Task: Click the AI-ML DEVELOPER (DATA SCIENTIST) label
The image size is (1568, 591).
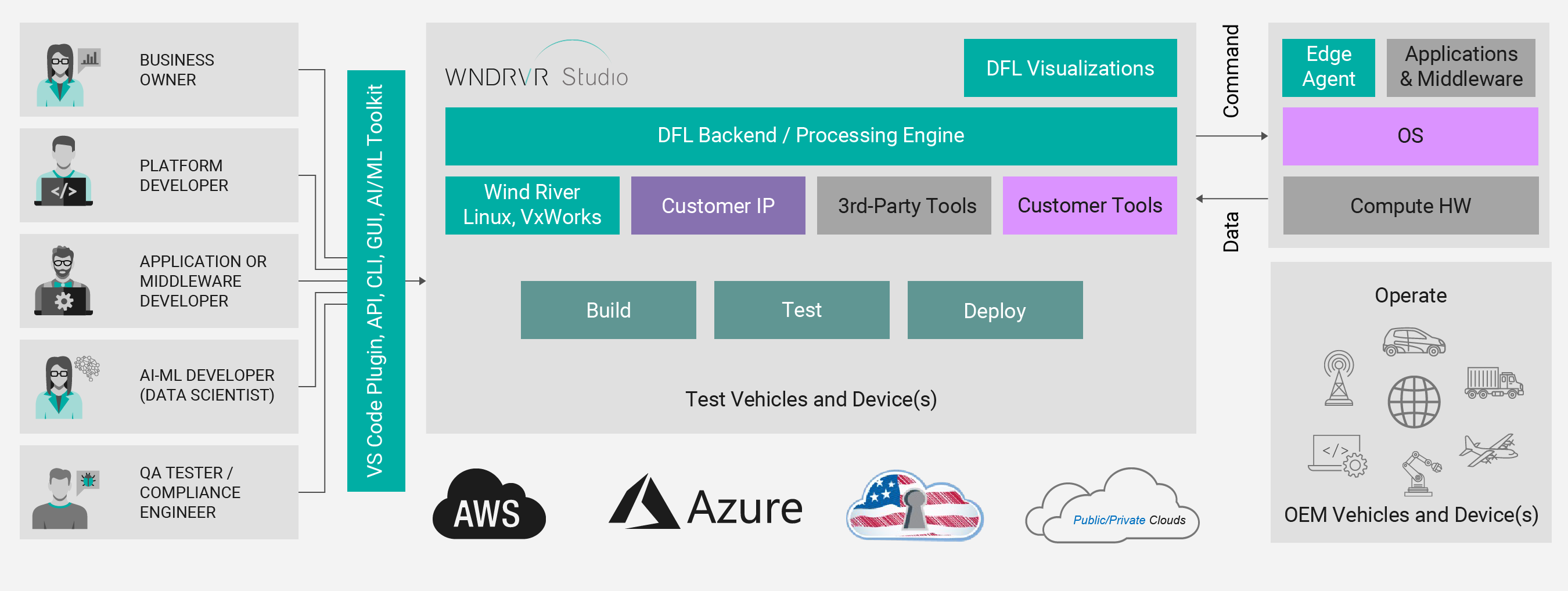Action: (207, 385)
